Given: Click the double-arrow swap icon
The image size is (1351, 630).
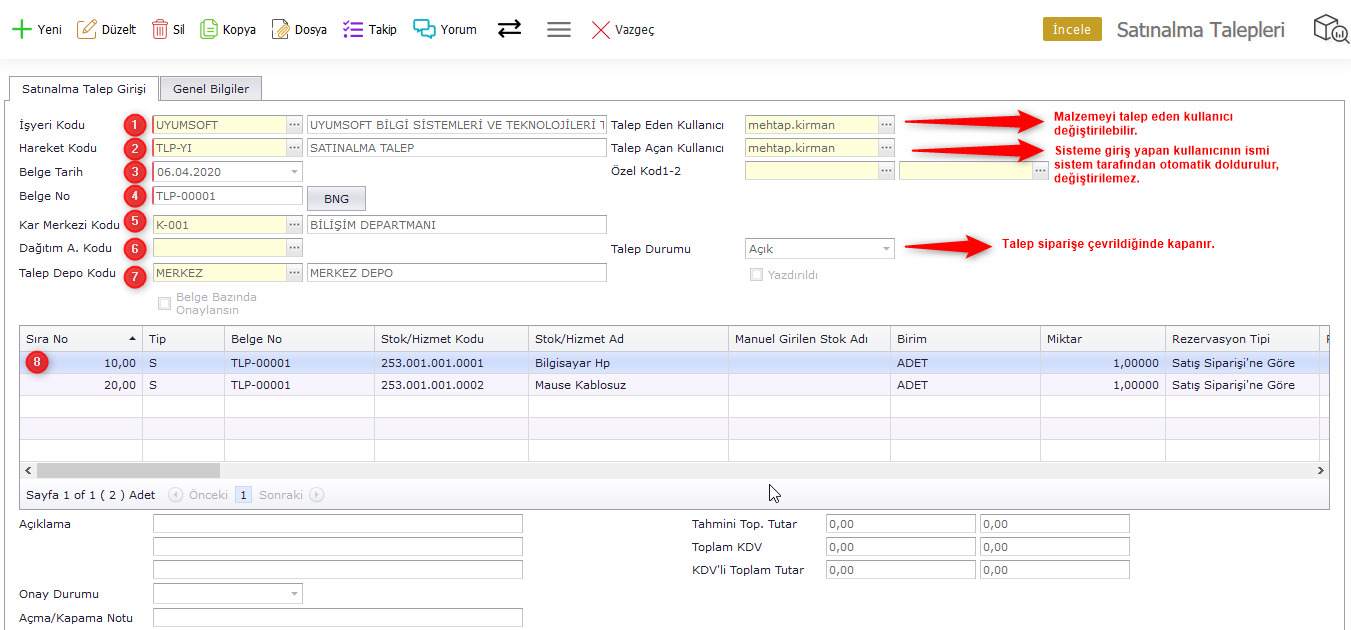Looking at the screenshot, I should [510, 29].
